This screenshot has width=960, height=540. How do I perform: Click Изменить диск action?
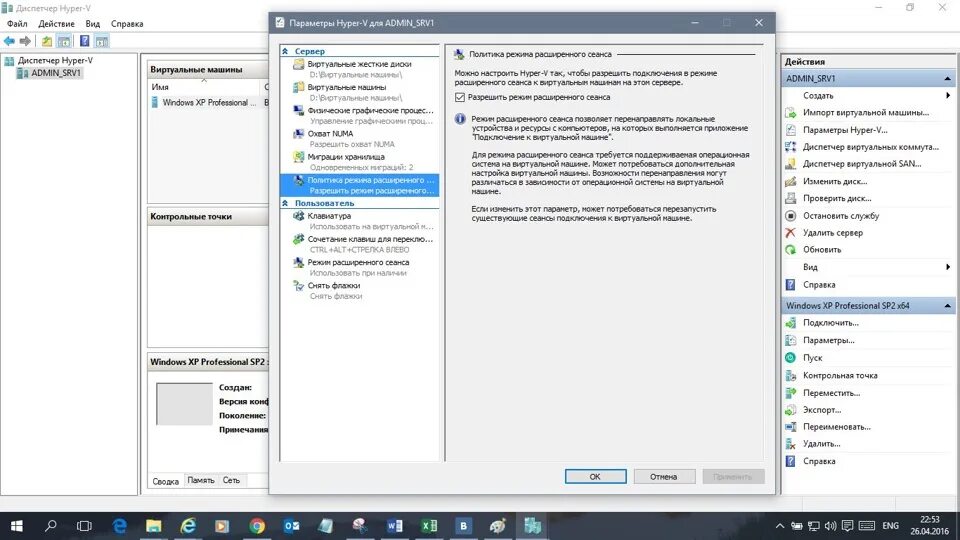pyautogui.click(x=834, y=181)
